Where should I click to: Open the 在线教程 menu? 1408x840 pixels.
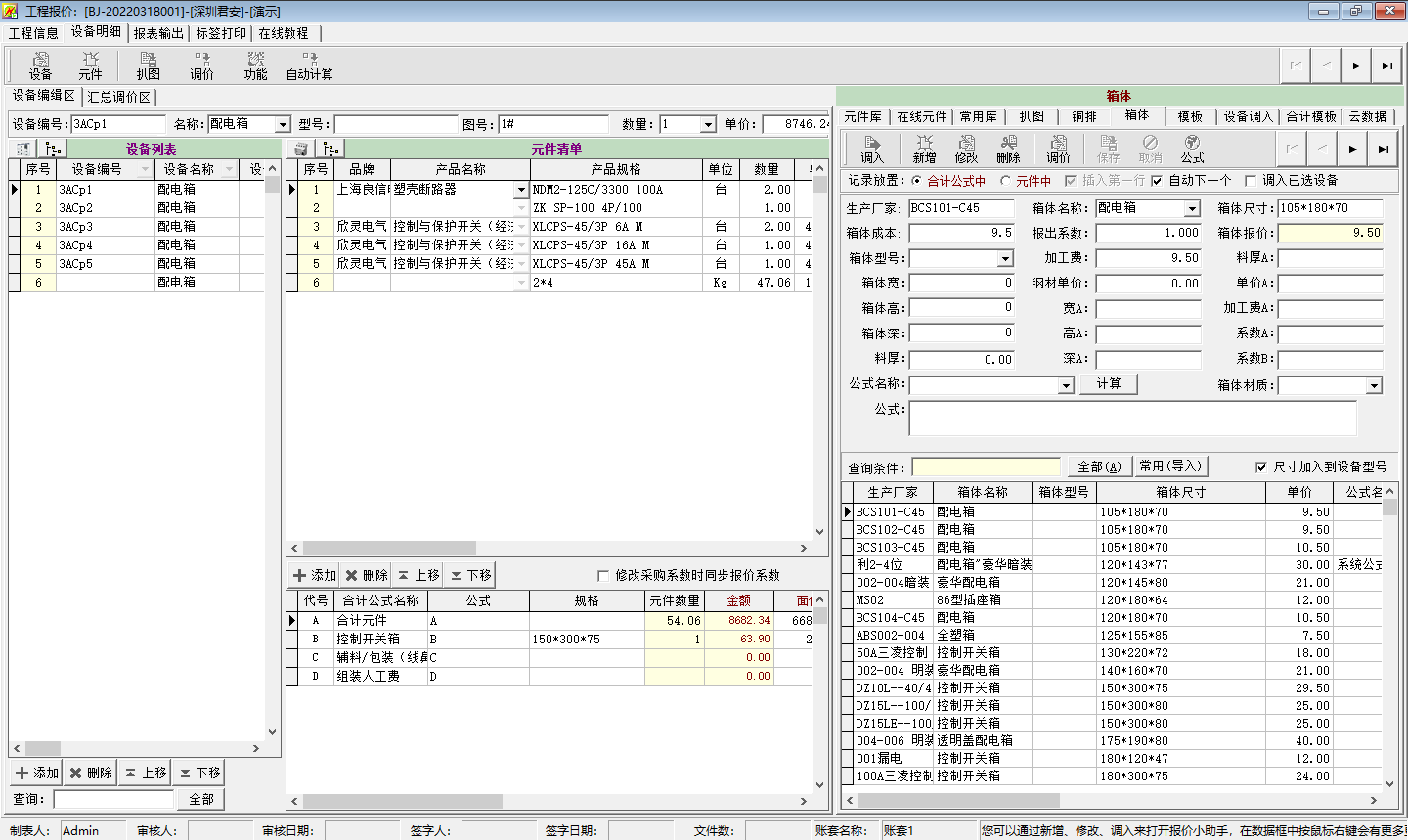[x=284, y=33]
